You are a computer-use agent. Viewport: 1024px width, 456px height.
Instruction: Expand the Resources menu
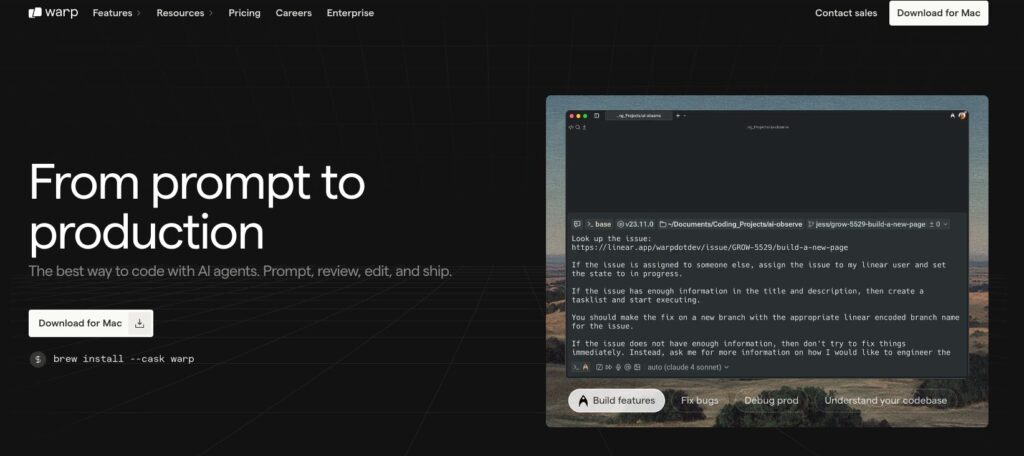tap(185, 13)
